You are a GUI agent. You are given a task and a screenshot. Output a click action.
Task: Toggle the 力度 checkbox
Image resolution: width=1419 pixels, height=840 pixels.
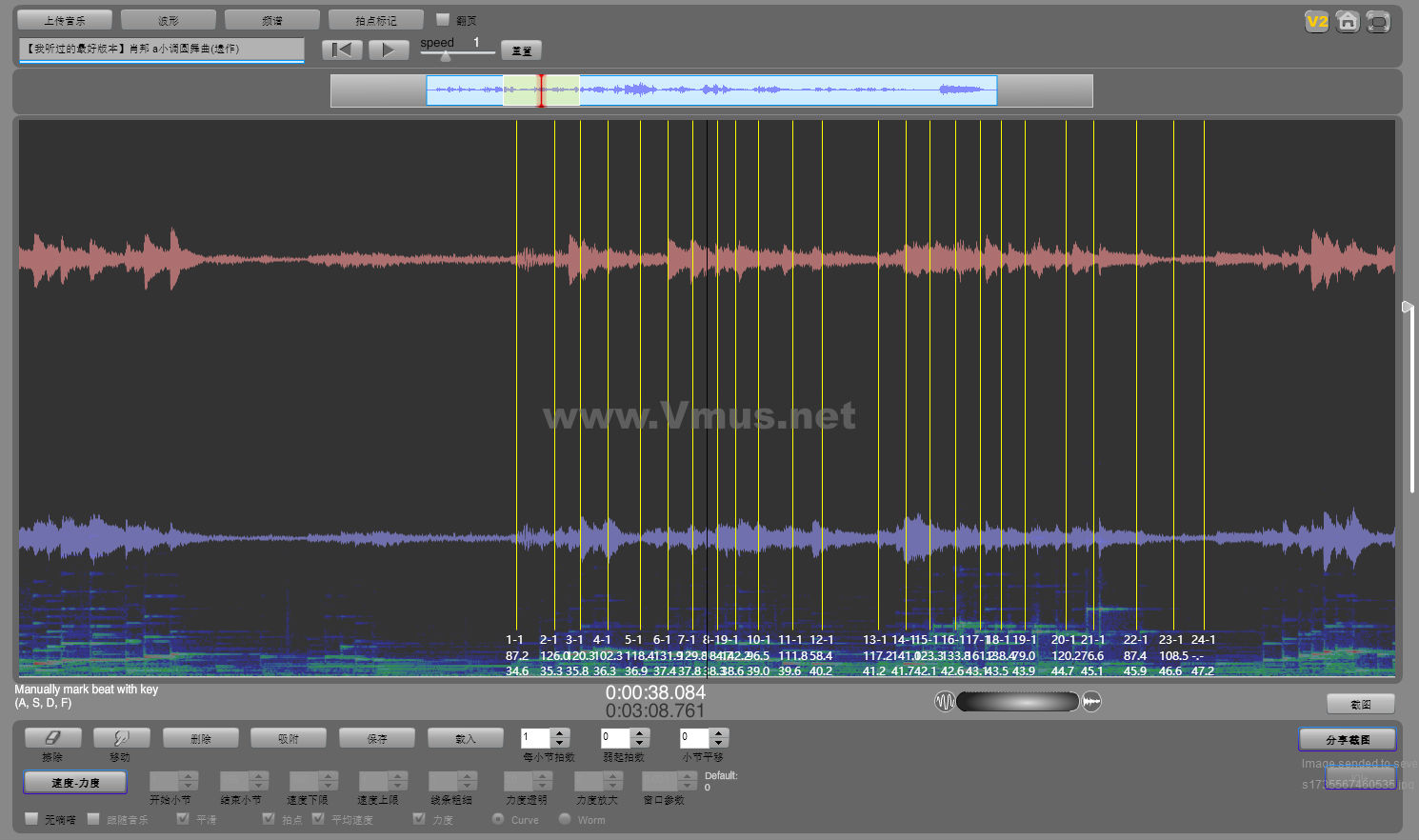(x=419, y=818)
